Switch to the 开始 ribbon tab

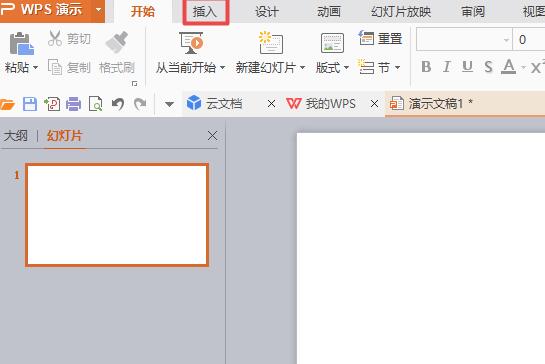click(143, 12)
